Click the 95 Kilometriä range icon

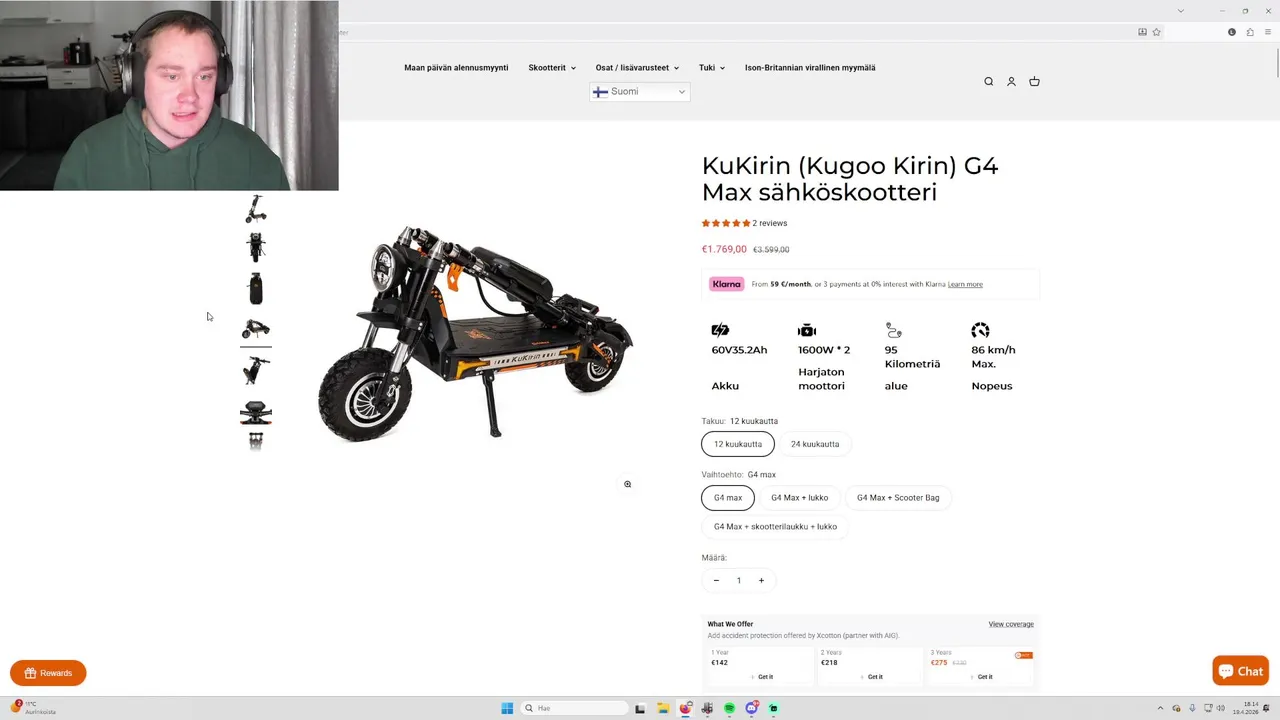click(894, 330)
